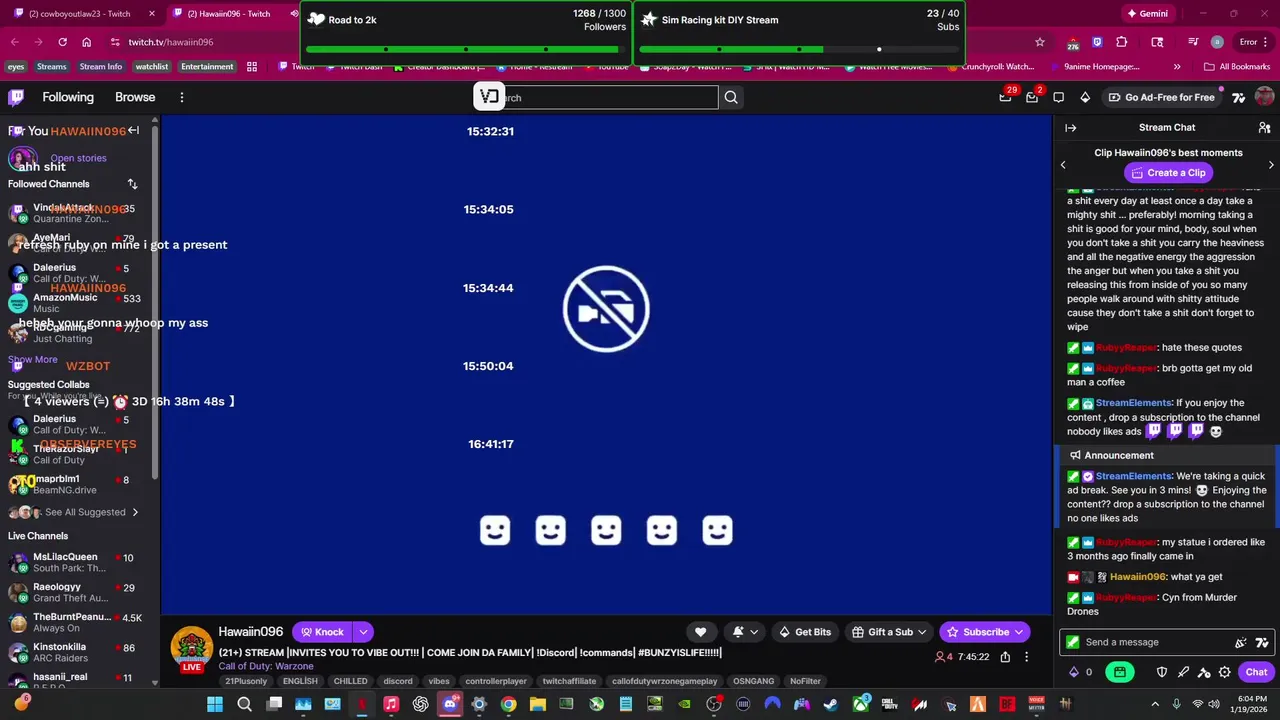Expand the Knock button dropdown arrow
1280x720 pixels.
tap(363, 632)
